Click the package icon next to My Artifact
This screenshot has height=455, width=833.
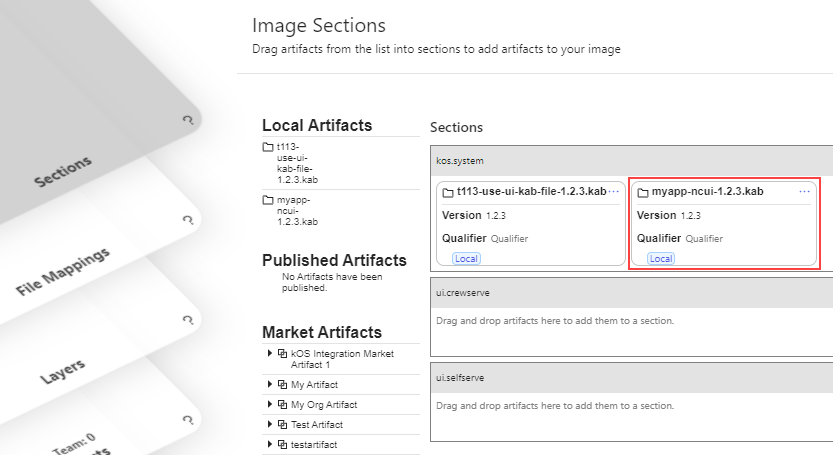(283, 384)
